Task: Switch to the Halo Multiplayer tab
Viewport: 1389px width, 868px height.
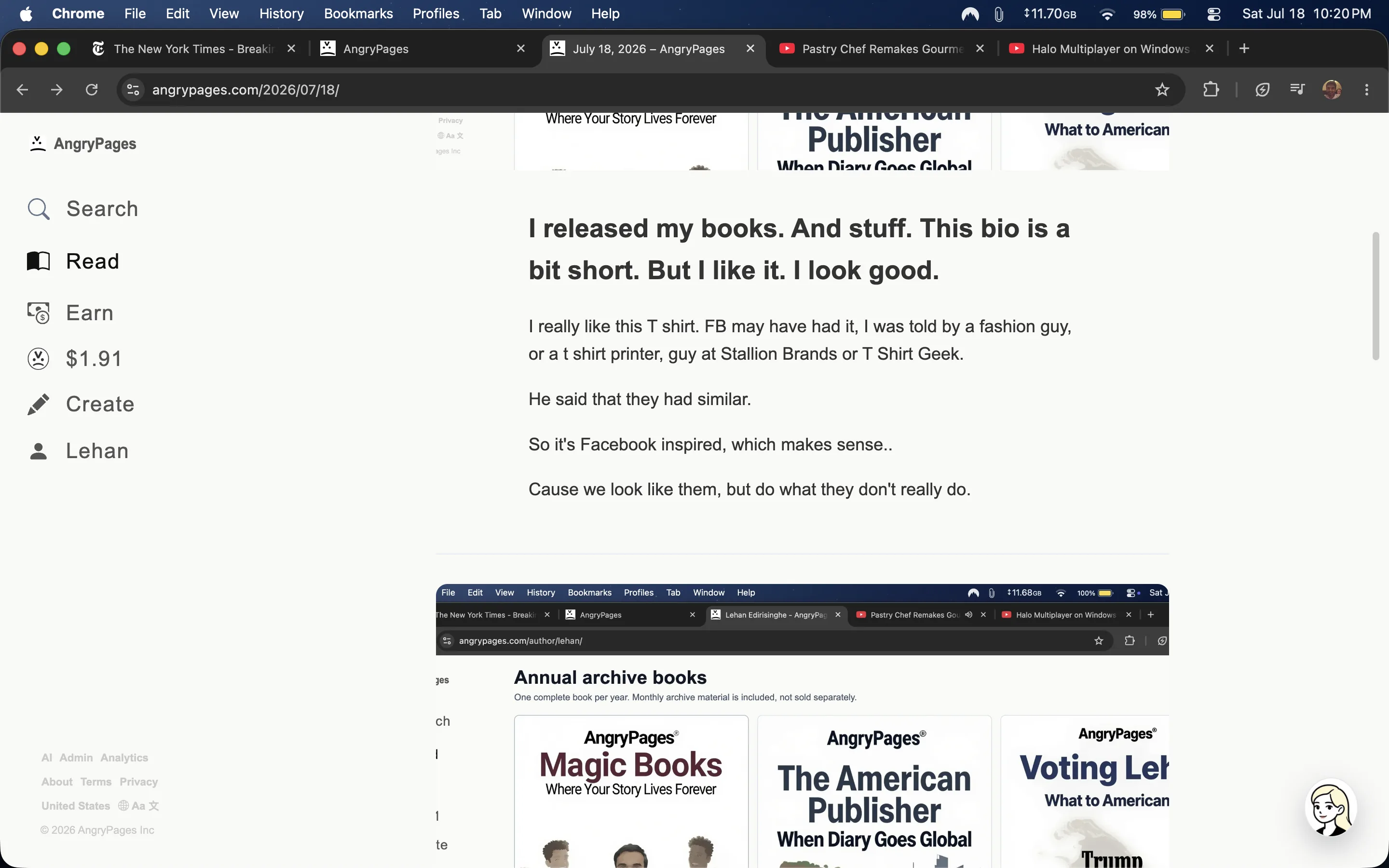Action: click(x=1110, y=49)
